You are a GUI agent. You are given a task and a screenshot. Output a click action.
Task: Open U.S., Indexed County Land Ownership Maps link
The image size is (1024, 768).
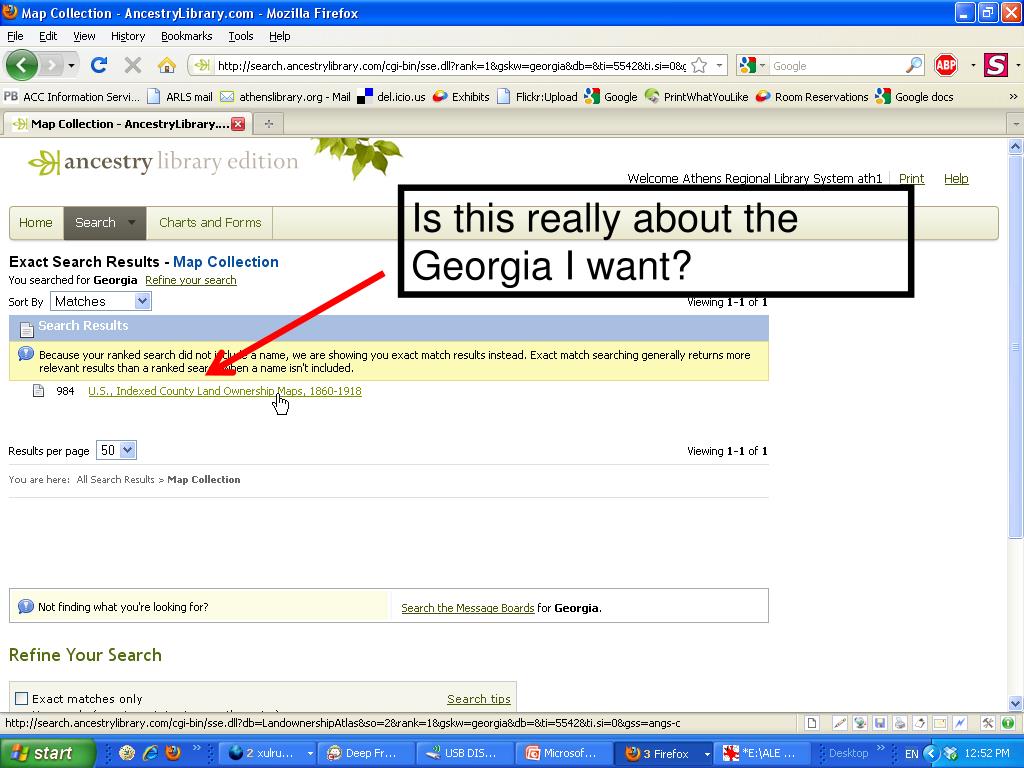pos(225,391)
